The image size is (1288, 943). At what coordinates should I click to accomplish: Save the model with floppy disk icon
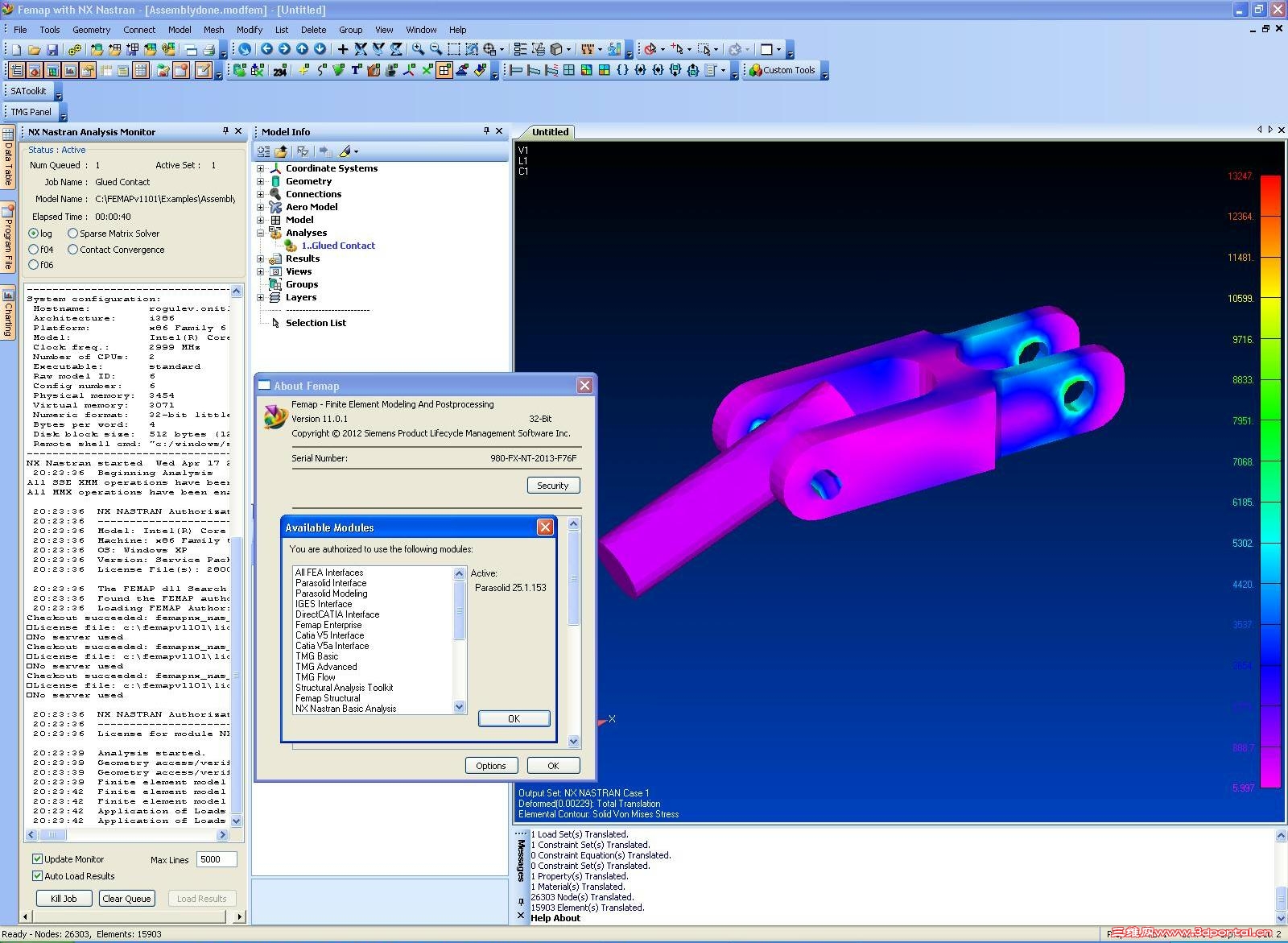[52, 49]
